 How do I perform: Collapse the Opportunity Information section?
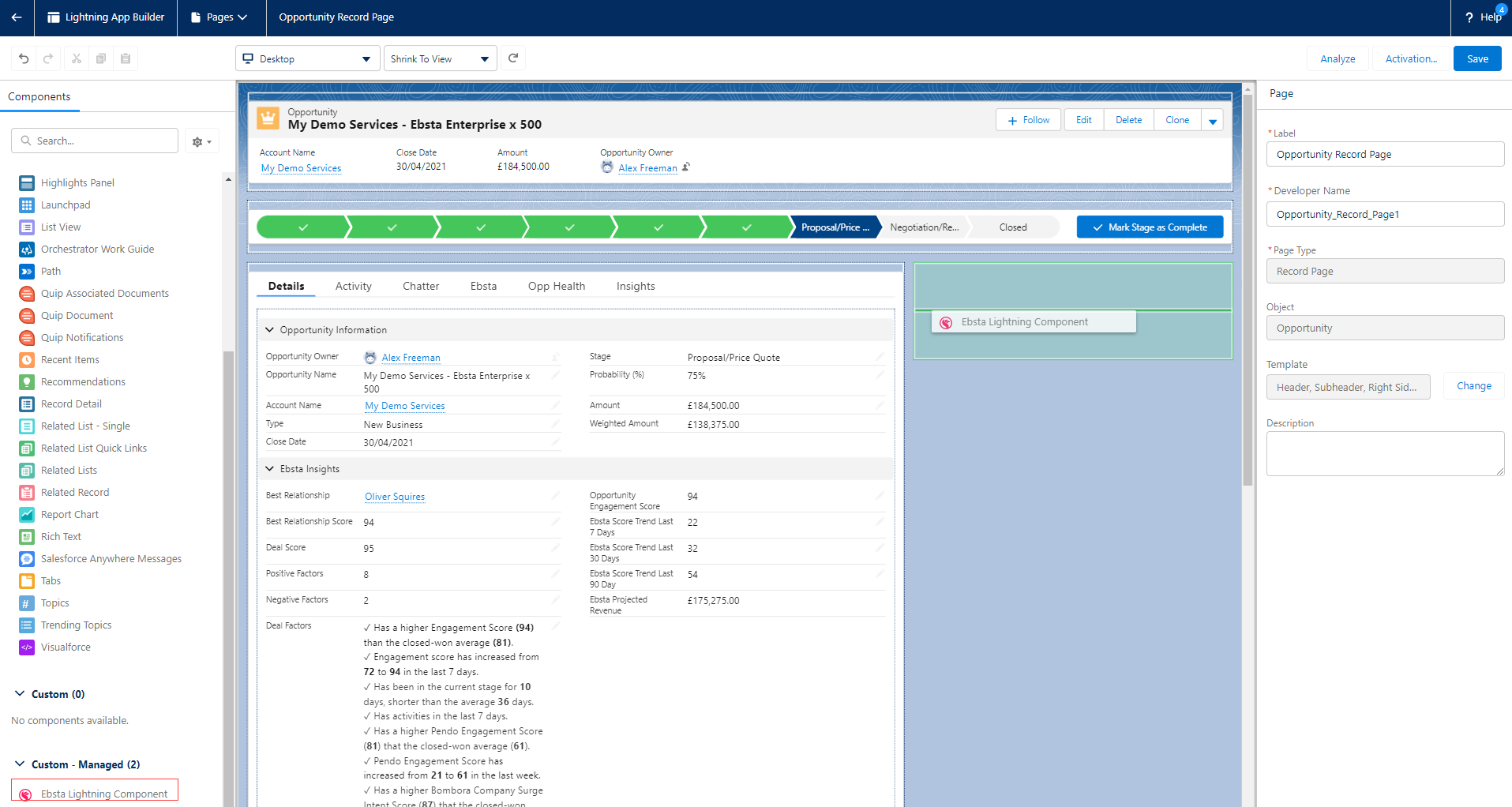[x=270, y=330]
